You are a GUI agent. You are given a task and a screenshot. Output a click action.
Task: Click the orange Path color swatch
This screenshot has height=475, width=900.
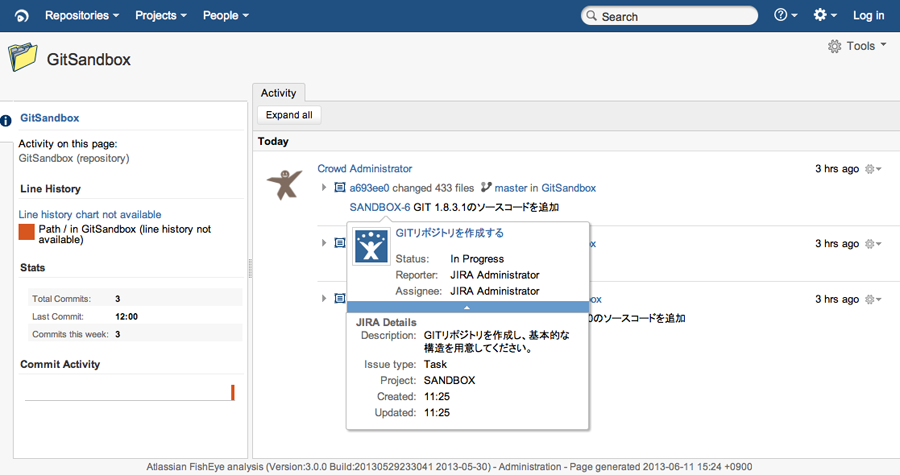26,232
